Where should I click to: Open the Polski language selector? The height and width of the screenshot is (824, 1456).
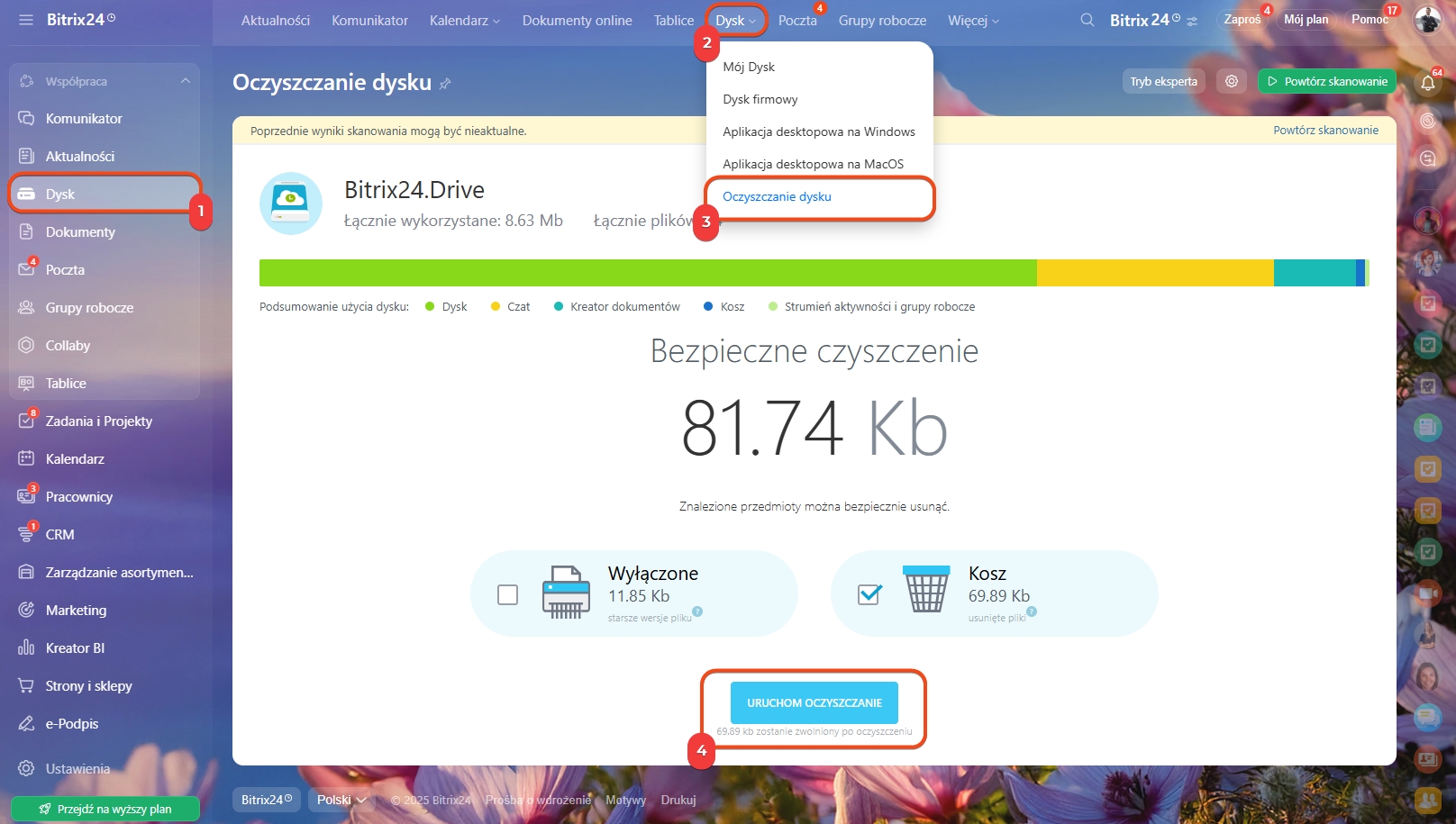coord(341,800)
